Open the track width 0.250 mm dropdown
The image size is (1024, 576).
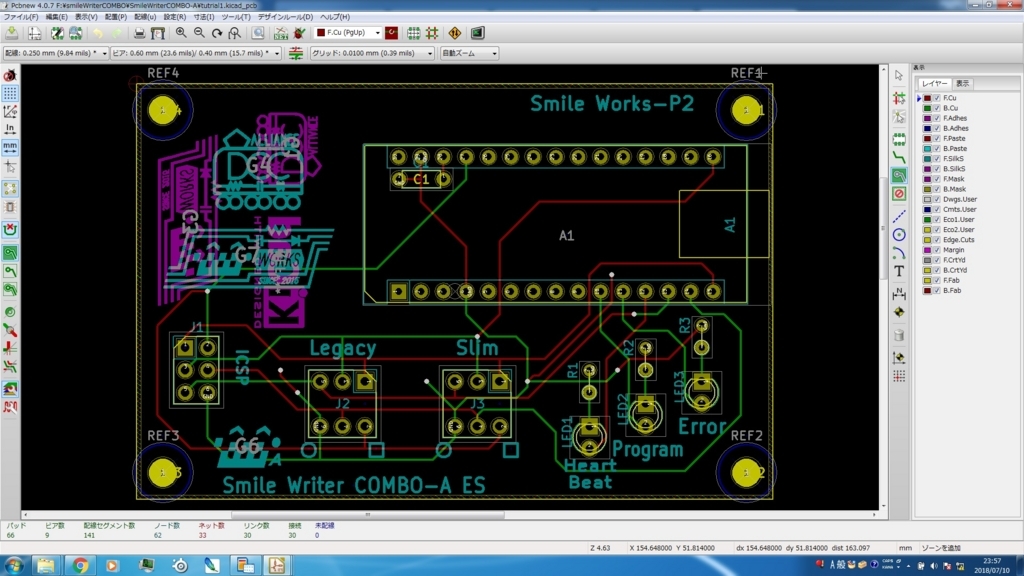click(x=56, y=53)
